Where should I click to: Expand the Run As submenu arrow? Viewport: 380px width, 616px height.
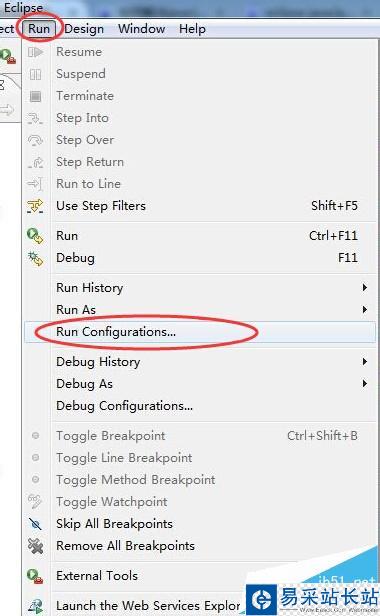coord(365,310)
